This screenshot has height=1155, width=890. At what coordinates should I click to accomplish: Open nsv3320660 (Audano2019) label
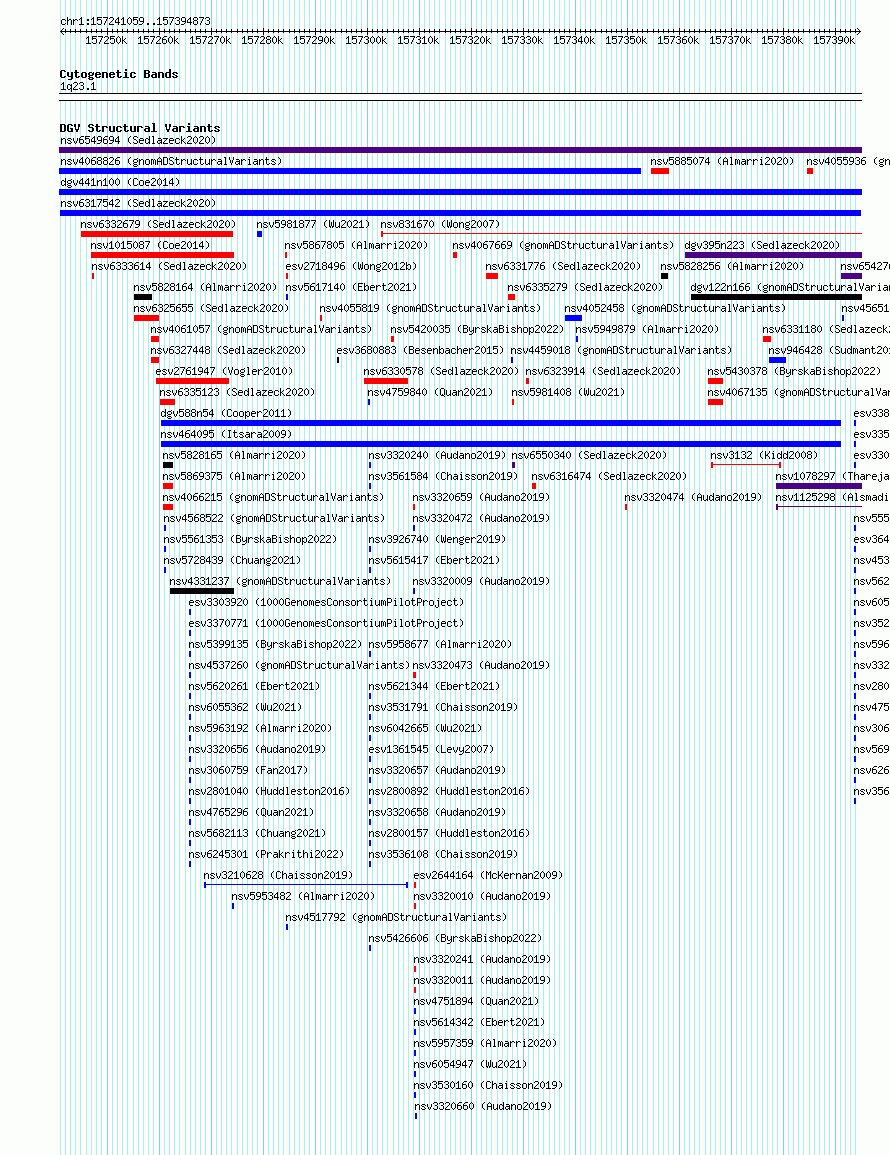coord(483,1106)
